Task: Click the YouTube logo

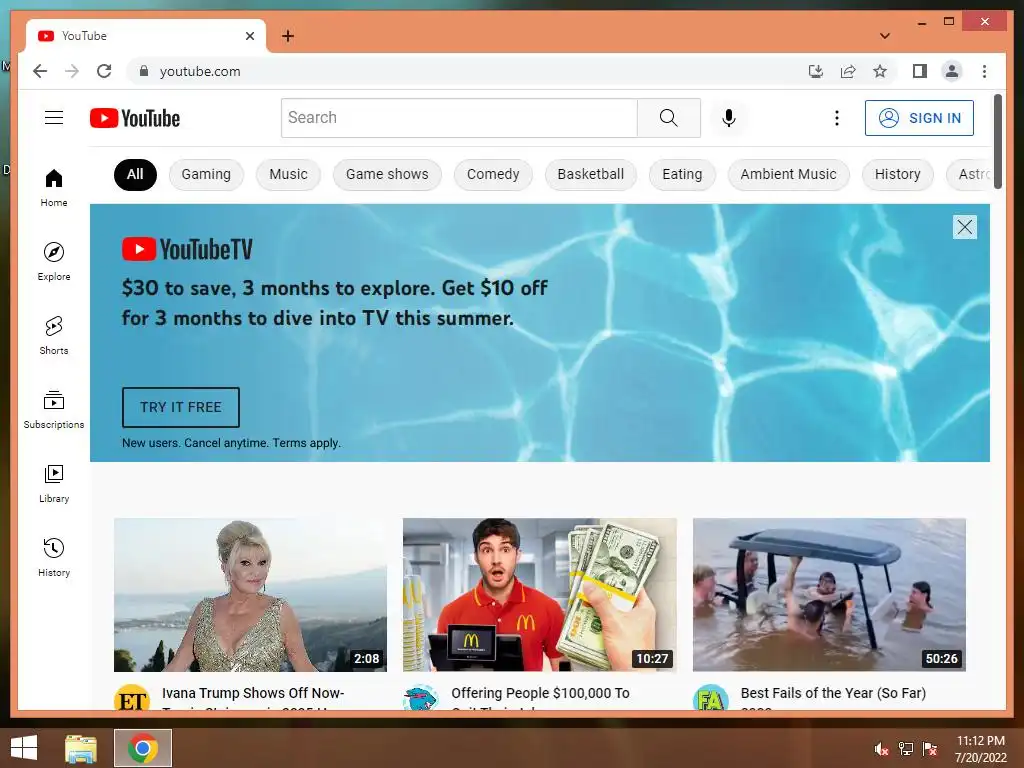Action: click(x=135, y=118)
